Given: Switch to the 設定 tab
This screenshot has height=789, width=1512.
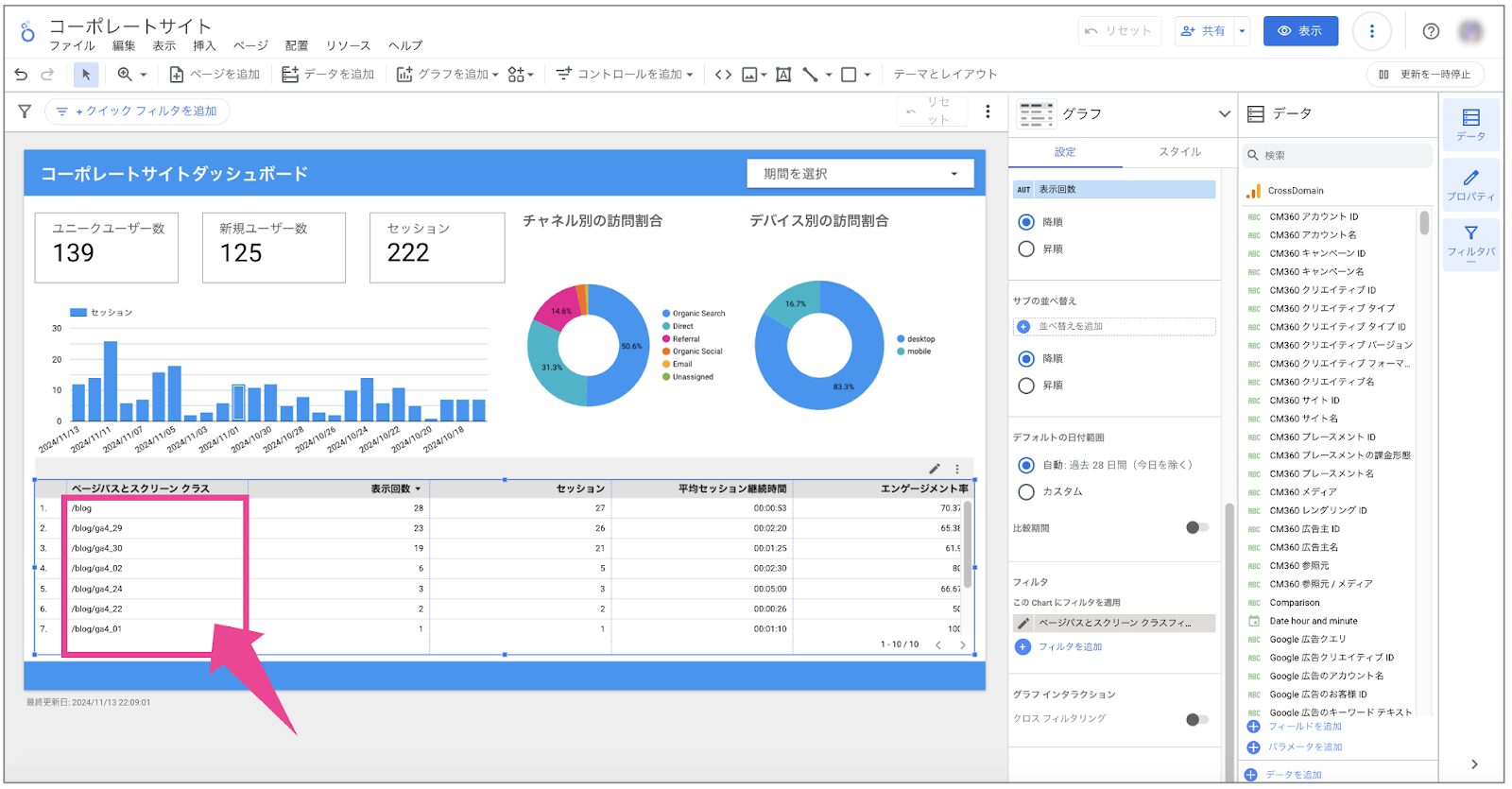Looking at the screenshot, I should coord(1065,152).
